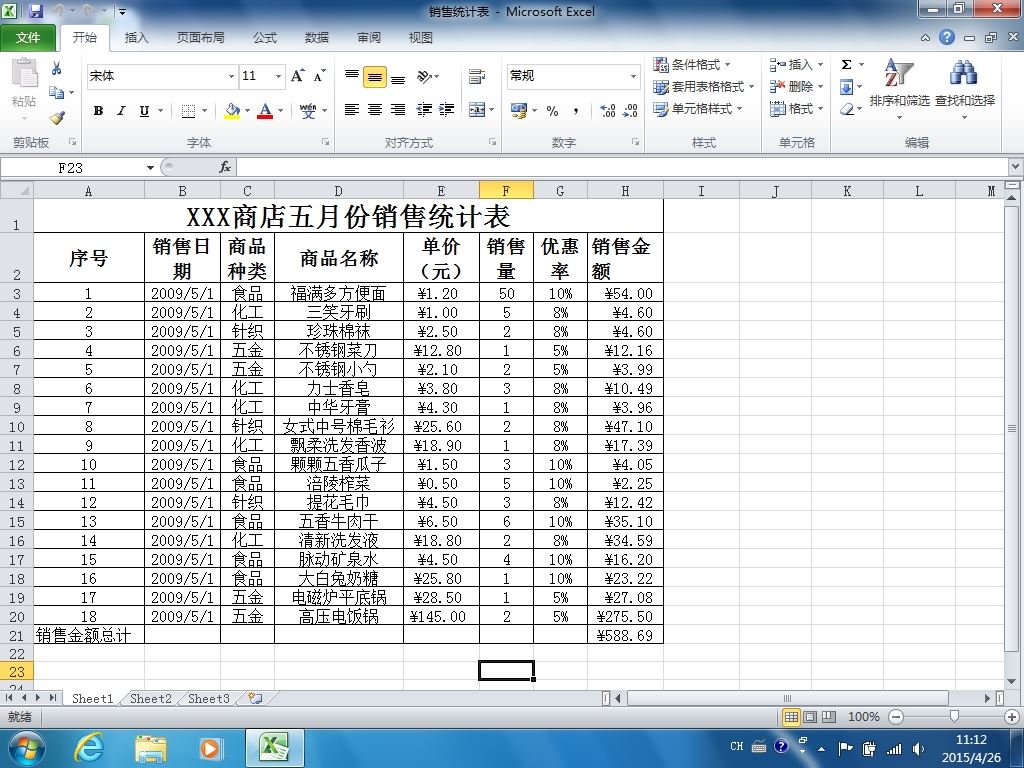Click the Insert Function fx icon
Image resolution: width=1024 pixels, height=768 pixels.
[x=225, y=167]
